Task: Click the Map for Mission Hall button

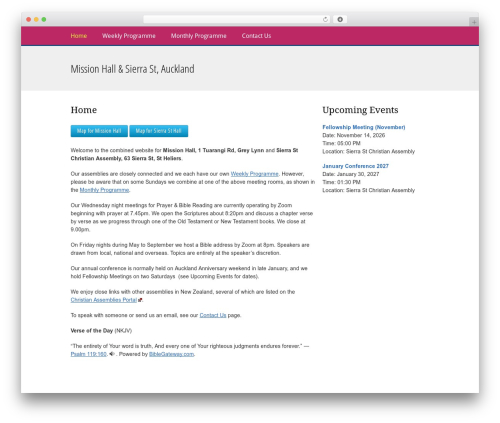Action: 99,131
